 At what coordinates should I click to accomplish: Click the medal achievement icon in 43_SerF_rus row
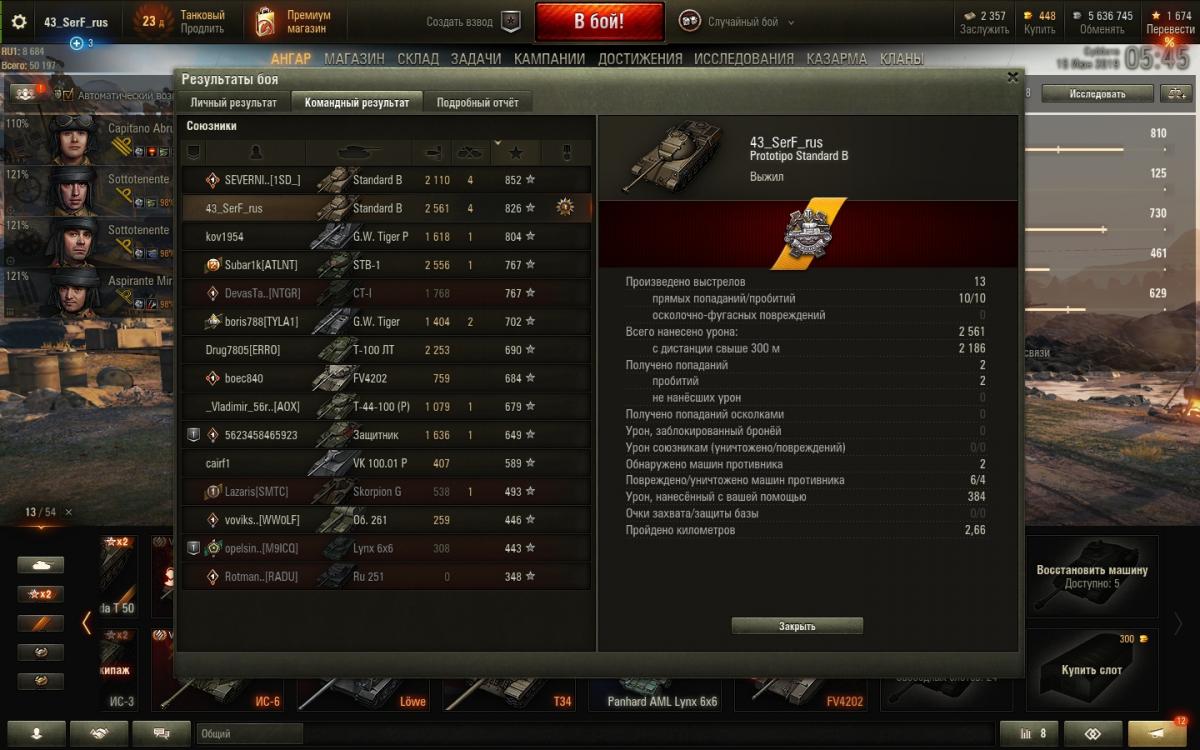(566, 208)
